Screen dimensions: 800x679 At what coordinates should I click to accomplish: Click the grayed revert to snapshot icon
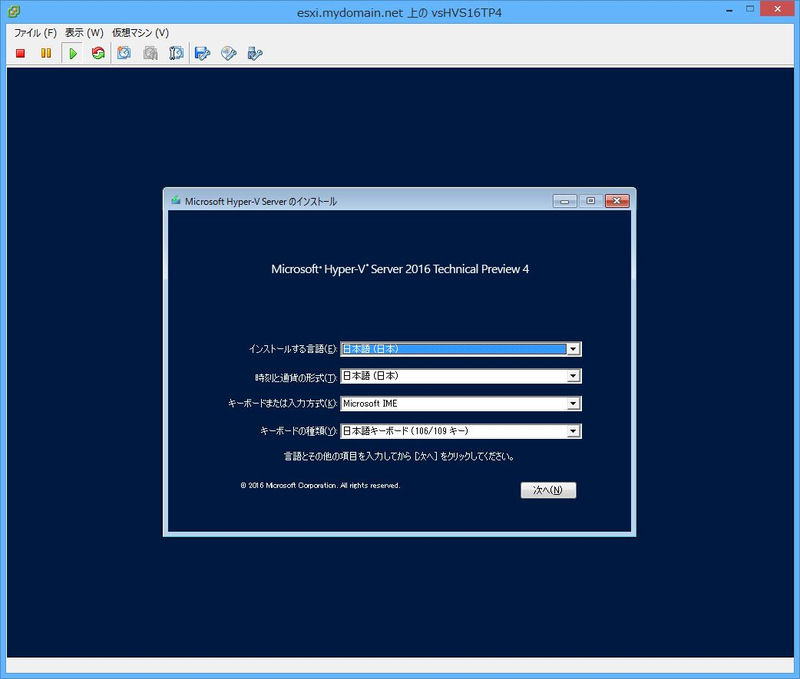click(150, 53)
